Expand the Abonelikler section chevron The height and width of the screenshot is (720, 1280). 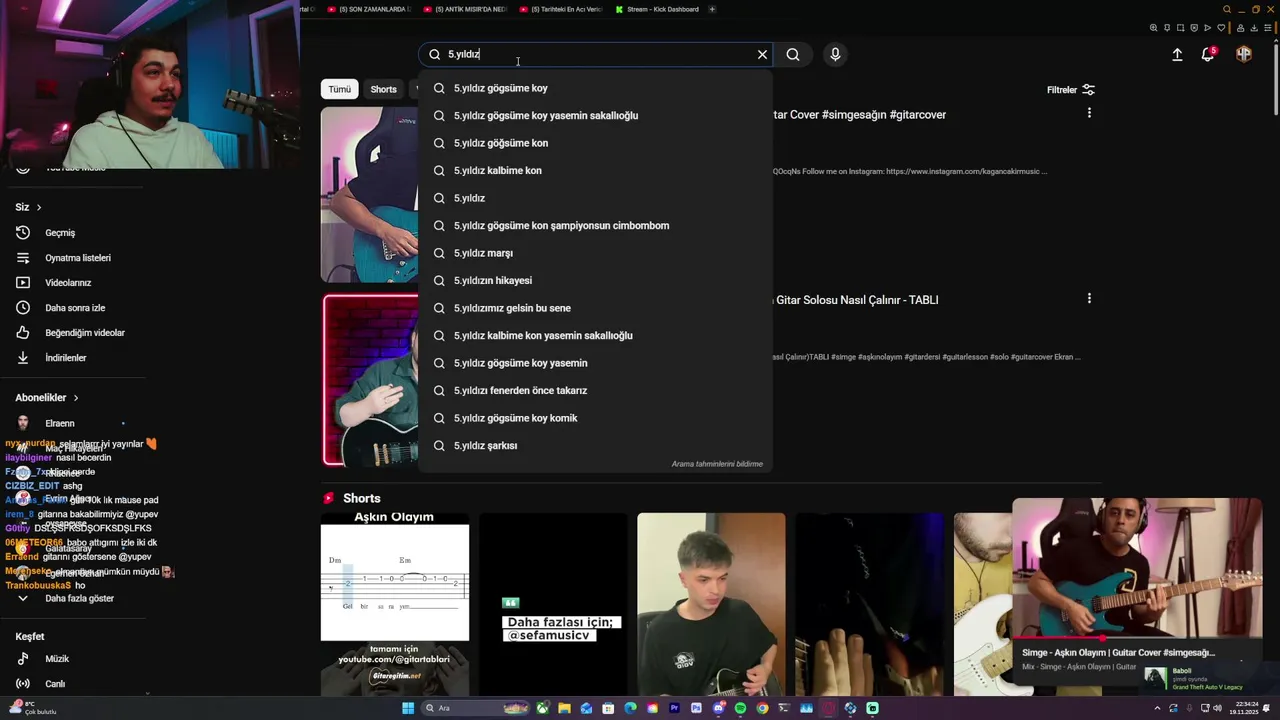75,398
